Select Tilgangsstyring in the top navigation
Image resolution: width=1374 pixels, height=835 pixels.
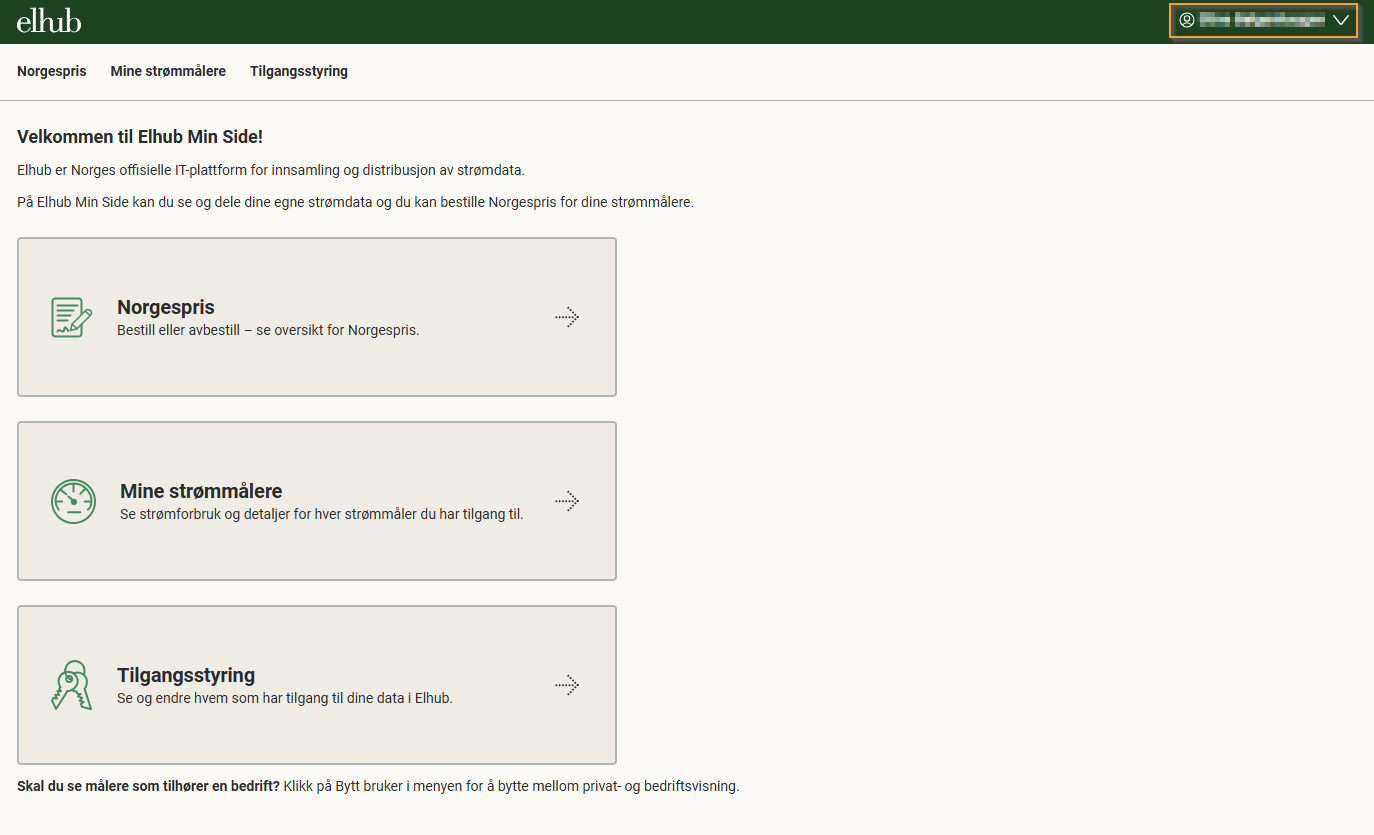(x=299, y=71)
